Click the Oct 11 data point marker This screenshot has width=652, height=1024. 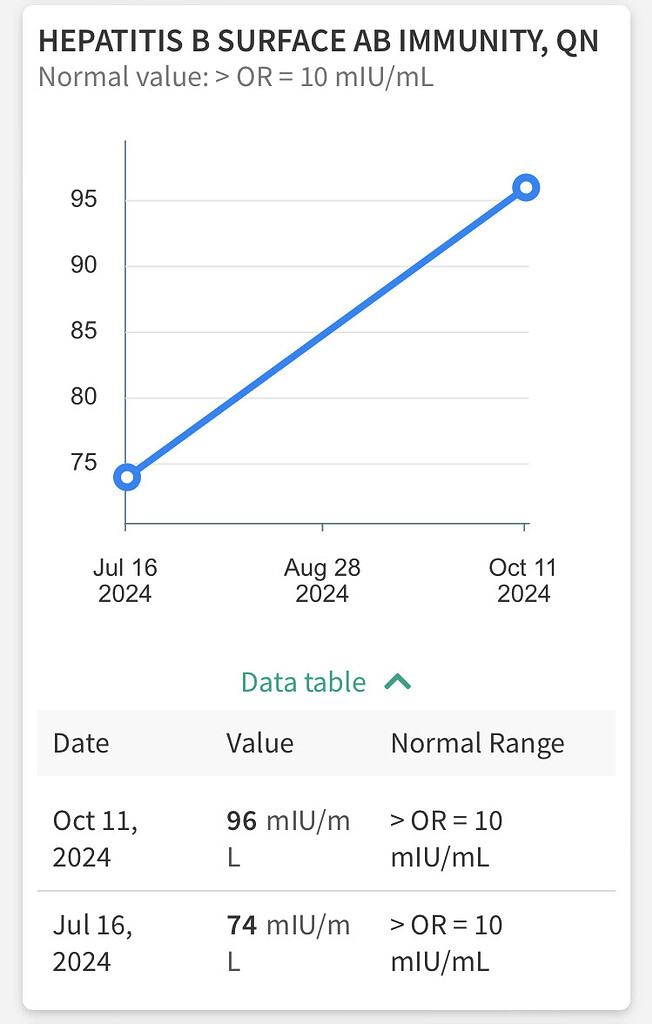pos(526,186)
